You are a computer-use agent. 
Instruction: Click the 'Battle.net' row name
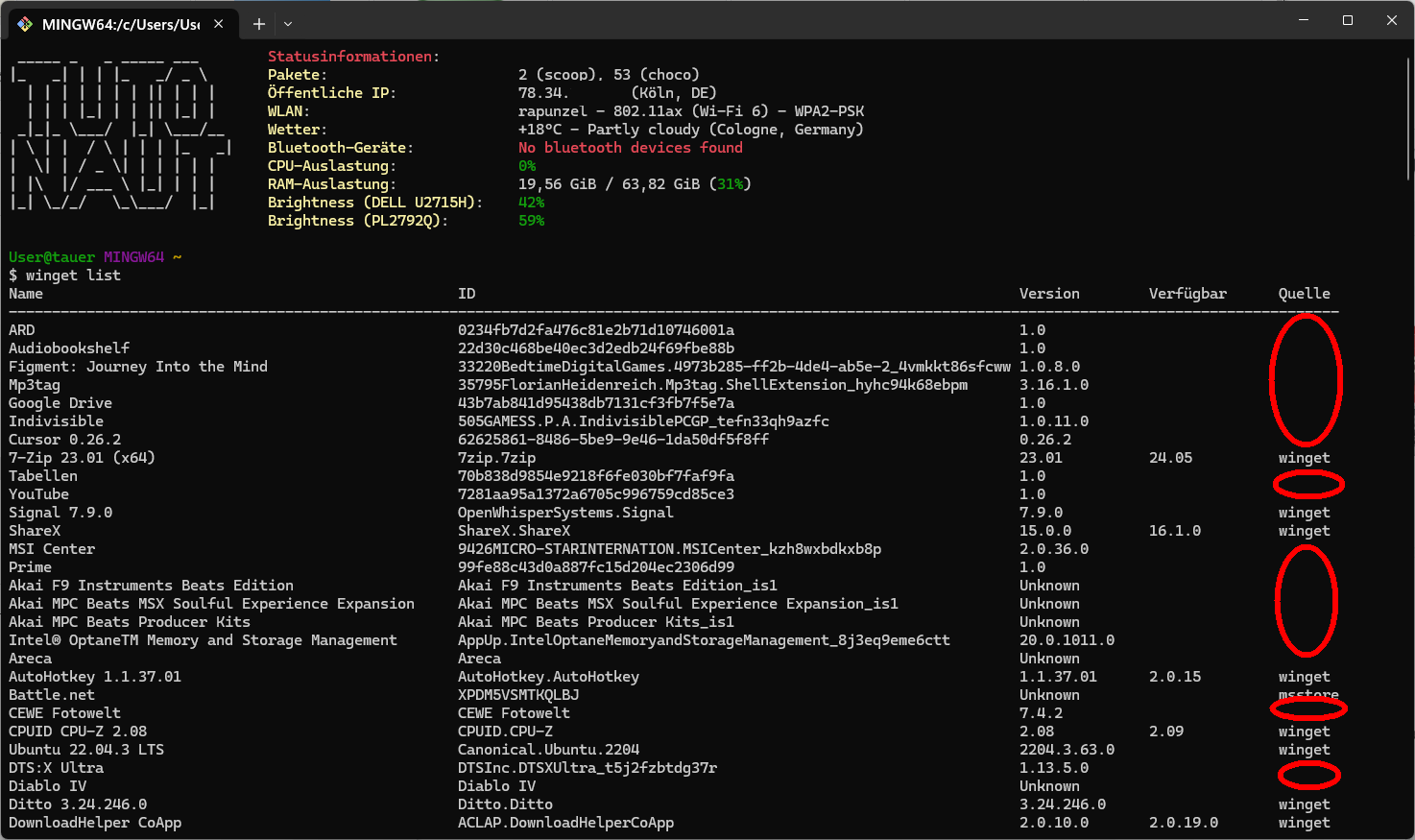coord(52,695)
